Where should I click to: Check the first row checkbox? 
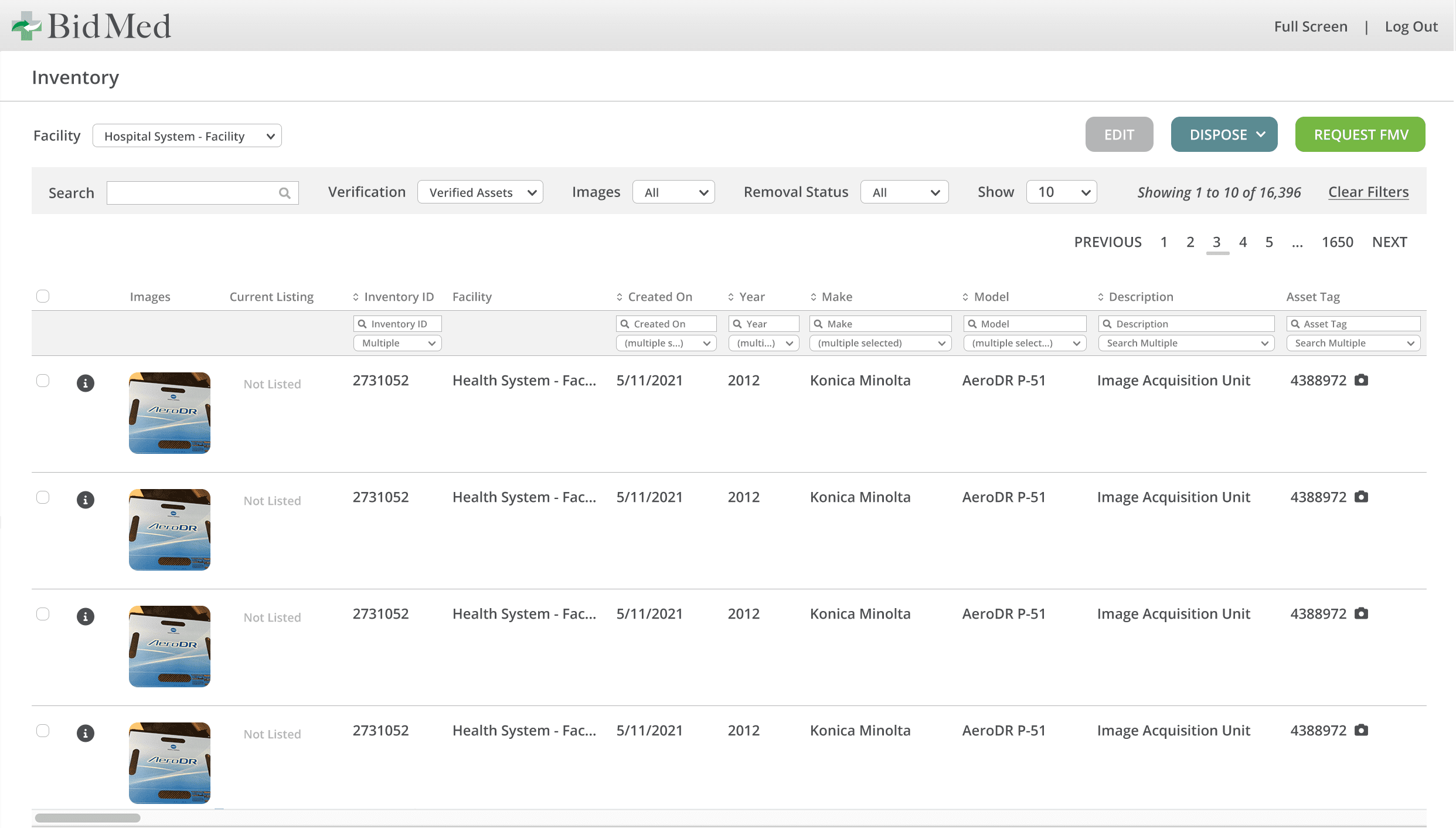coord(43,381)
